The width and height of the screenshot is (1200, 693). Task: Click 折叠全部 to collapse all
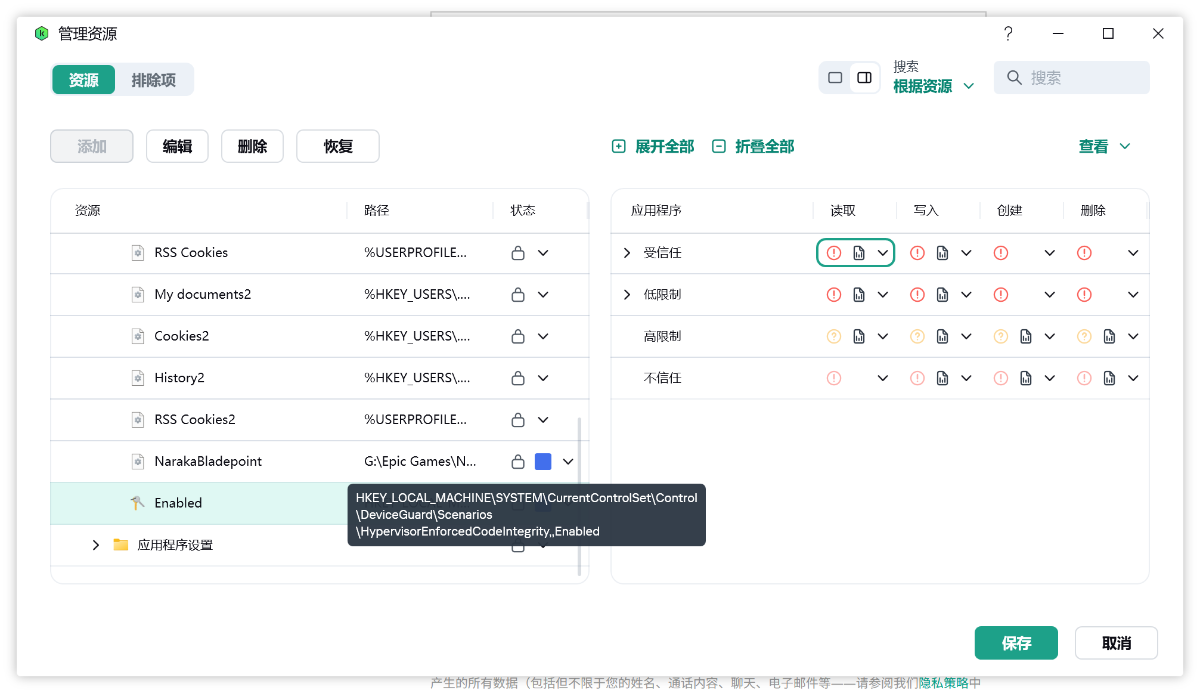click(753, 147)
